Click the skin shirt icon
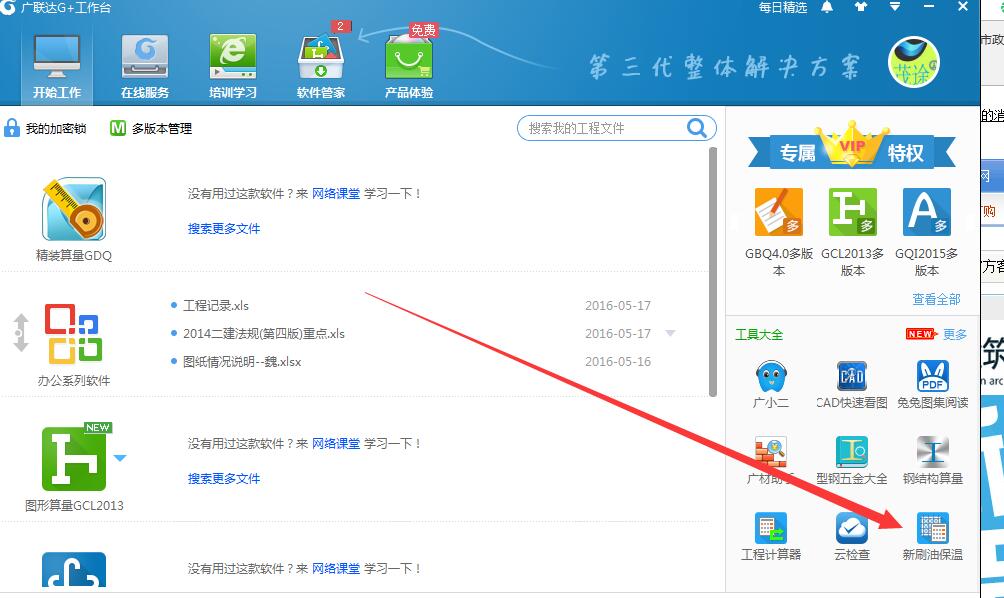Image resolution: width=1004 pixels, height=598 pixels. click(861, 7)
